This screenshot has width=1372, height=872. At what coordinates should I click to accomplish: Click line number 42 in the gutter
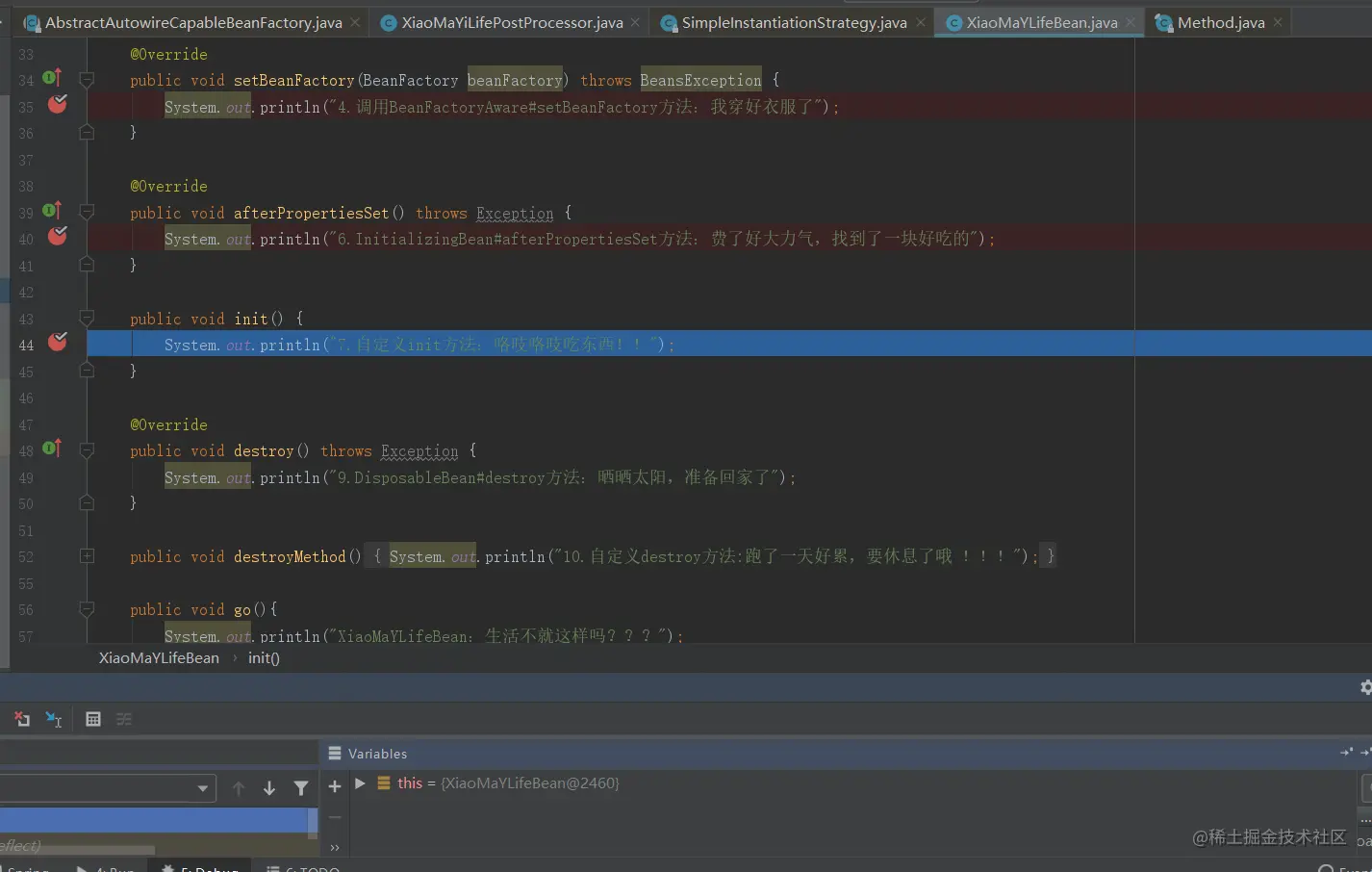pos(26,292)
